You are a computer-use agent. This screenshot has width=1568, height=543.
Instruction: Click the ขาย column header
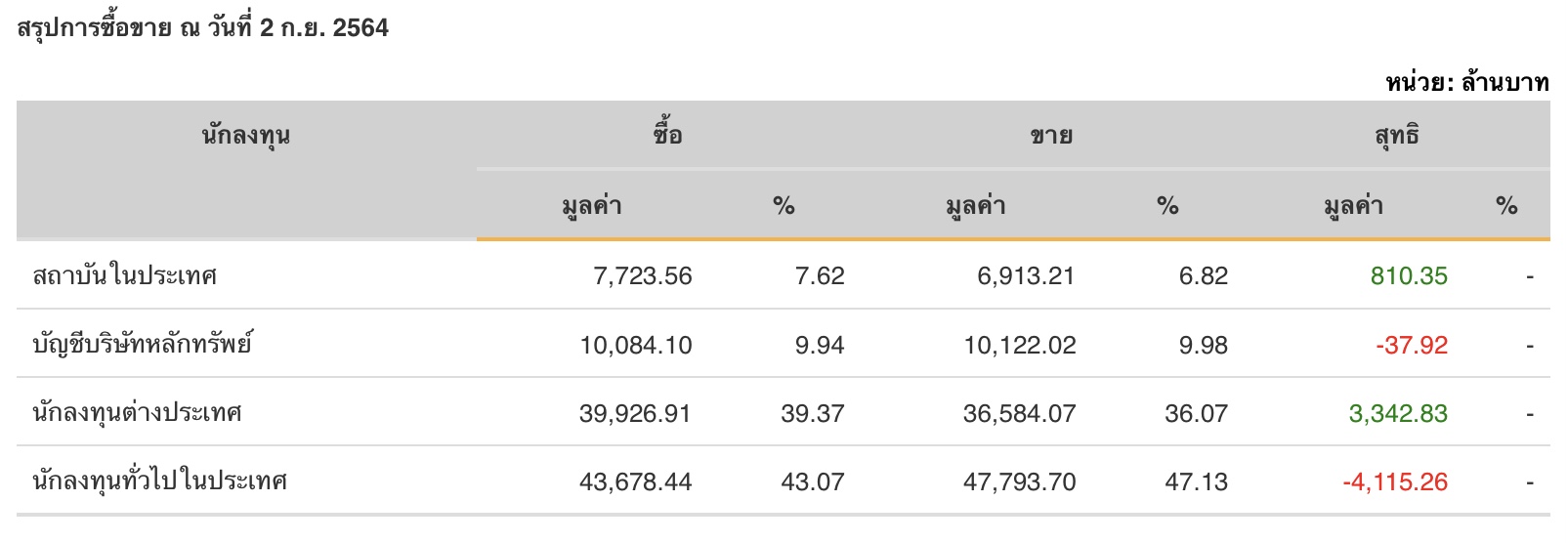click(1051, 136)
